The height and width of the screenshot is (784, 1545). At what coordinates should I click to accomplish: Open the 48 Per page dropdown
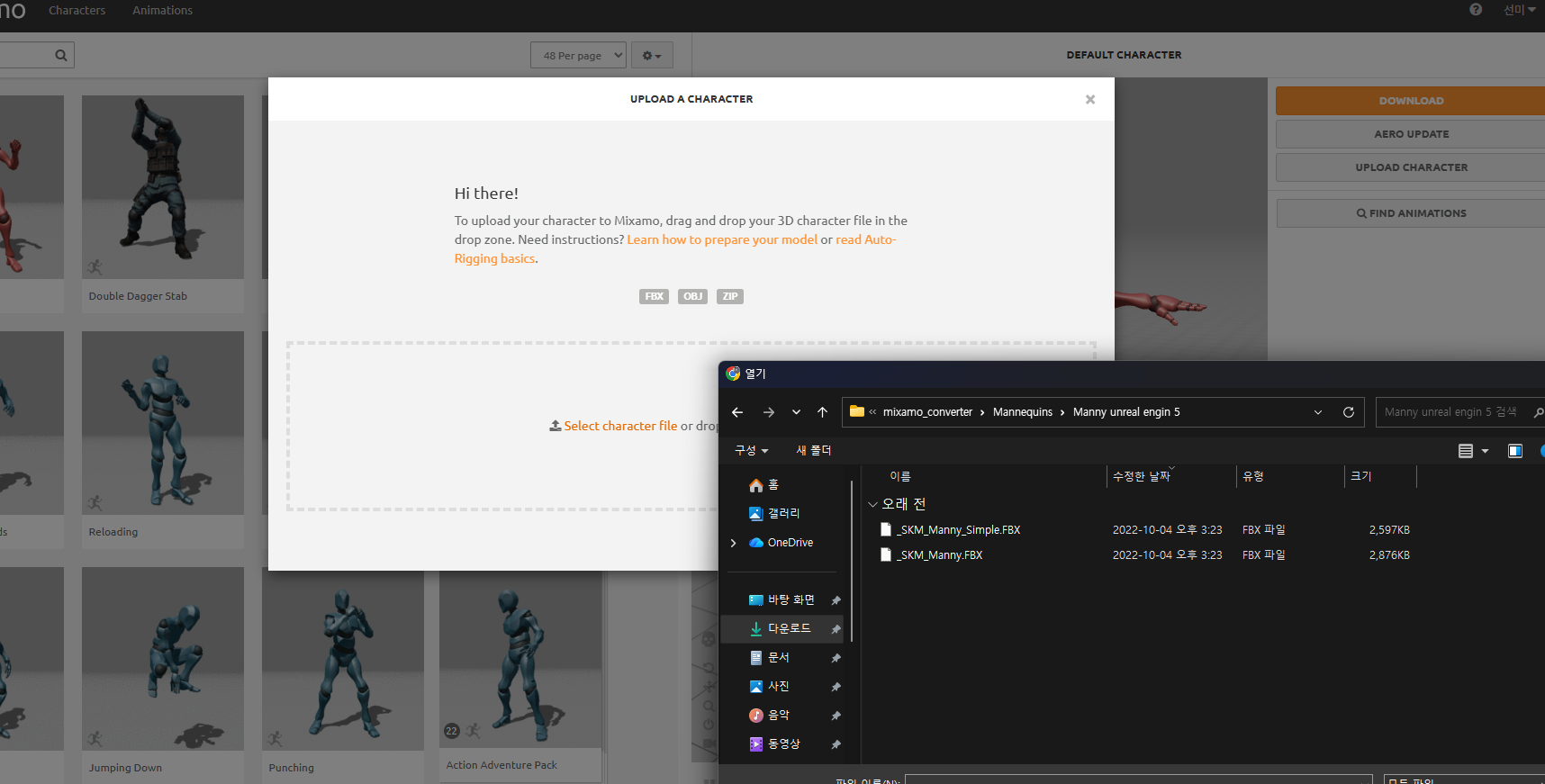[x=578, y=56]
